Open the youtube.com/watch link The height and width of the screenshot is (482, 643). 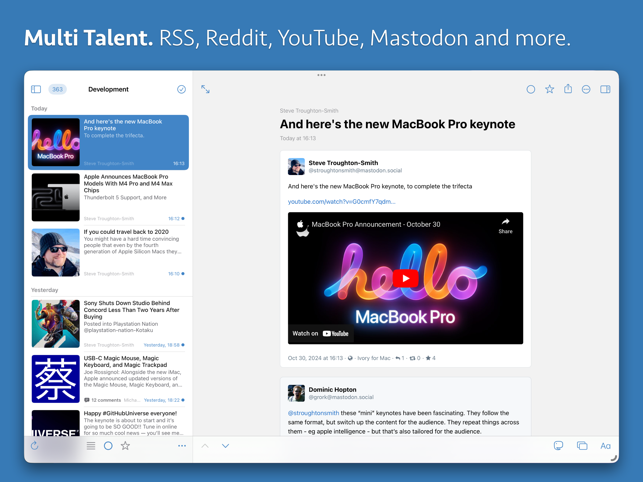click(342, 201)
